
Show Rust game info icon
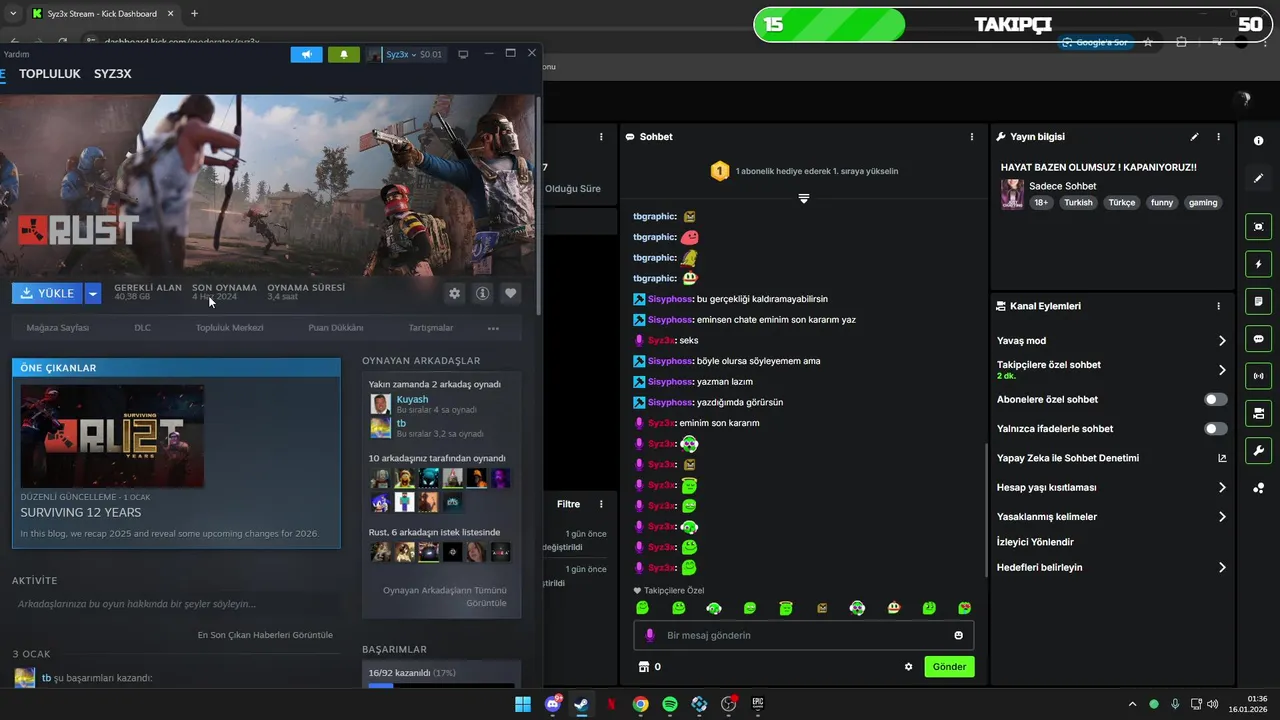[x=482, y=293]
